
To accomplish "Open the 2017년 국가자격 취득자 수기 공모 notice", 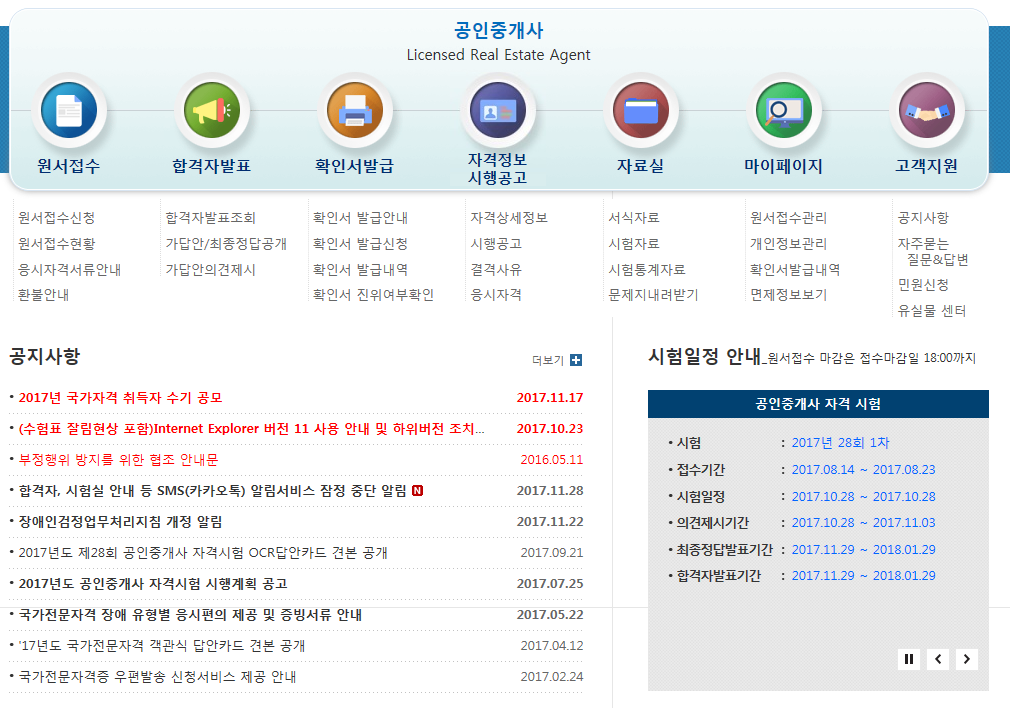I will pyautogui.click(x=120, y=398).
